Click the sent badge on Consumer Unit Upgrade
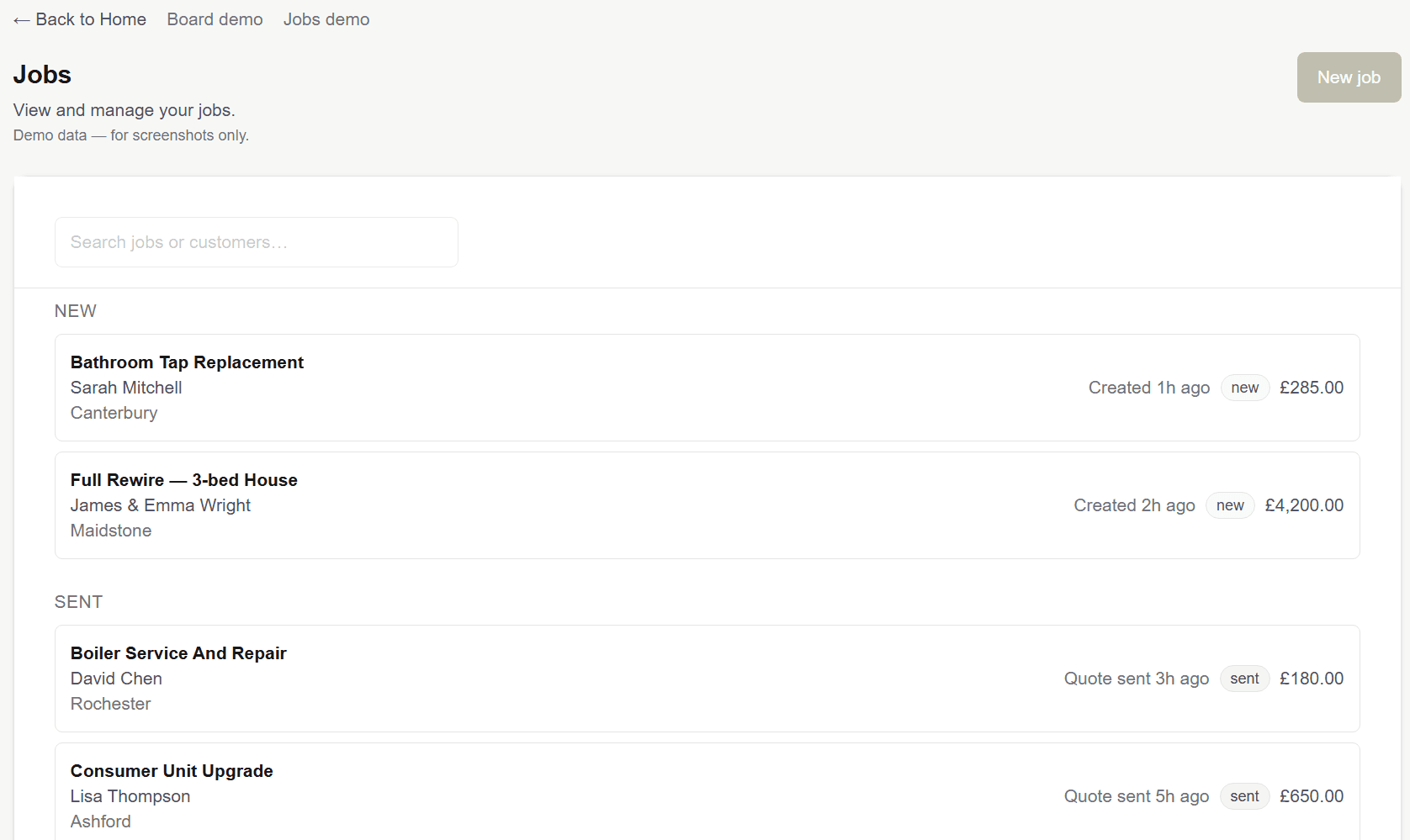1410x840 pixels. pyautogui.click(x=1244, y=796)
